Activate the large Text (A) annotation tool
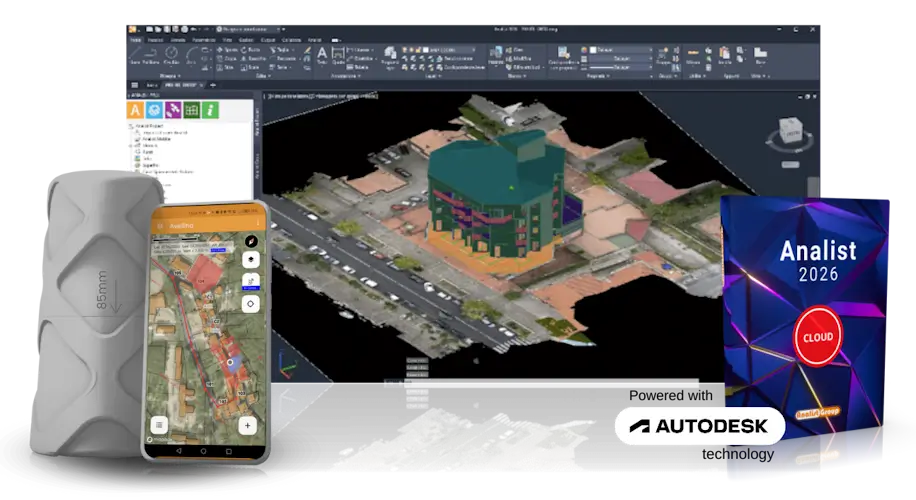Viewport: 916px width, 500px height. pos(322,56)
